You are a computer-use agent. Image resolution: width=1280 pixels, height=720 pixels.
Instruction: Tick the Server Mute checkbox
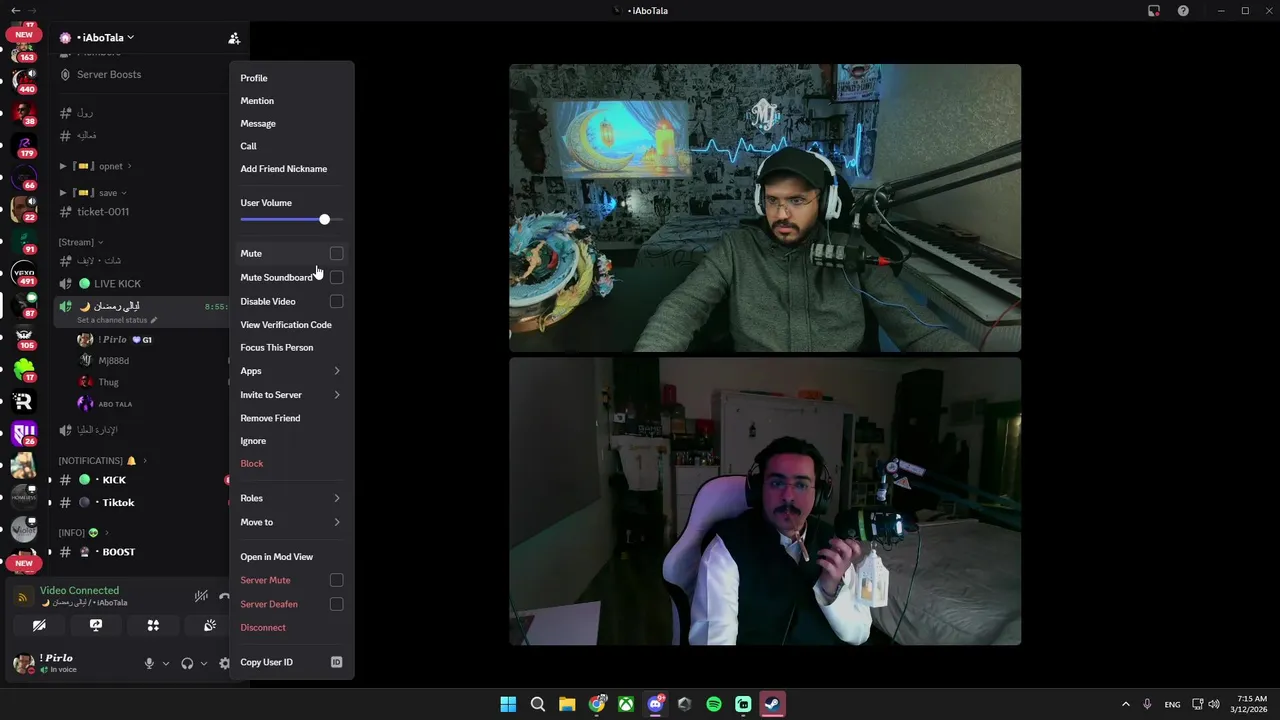[x=336, y=580]
